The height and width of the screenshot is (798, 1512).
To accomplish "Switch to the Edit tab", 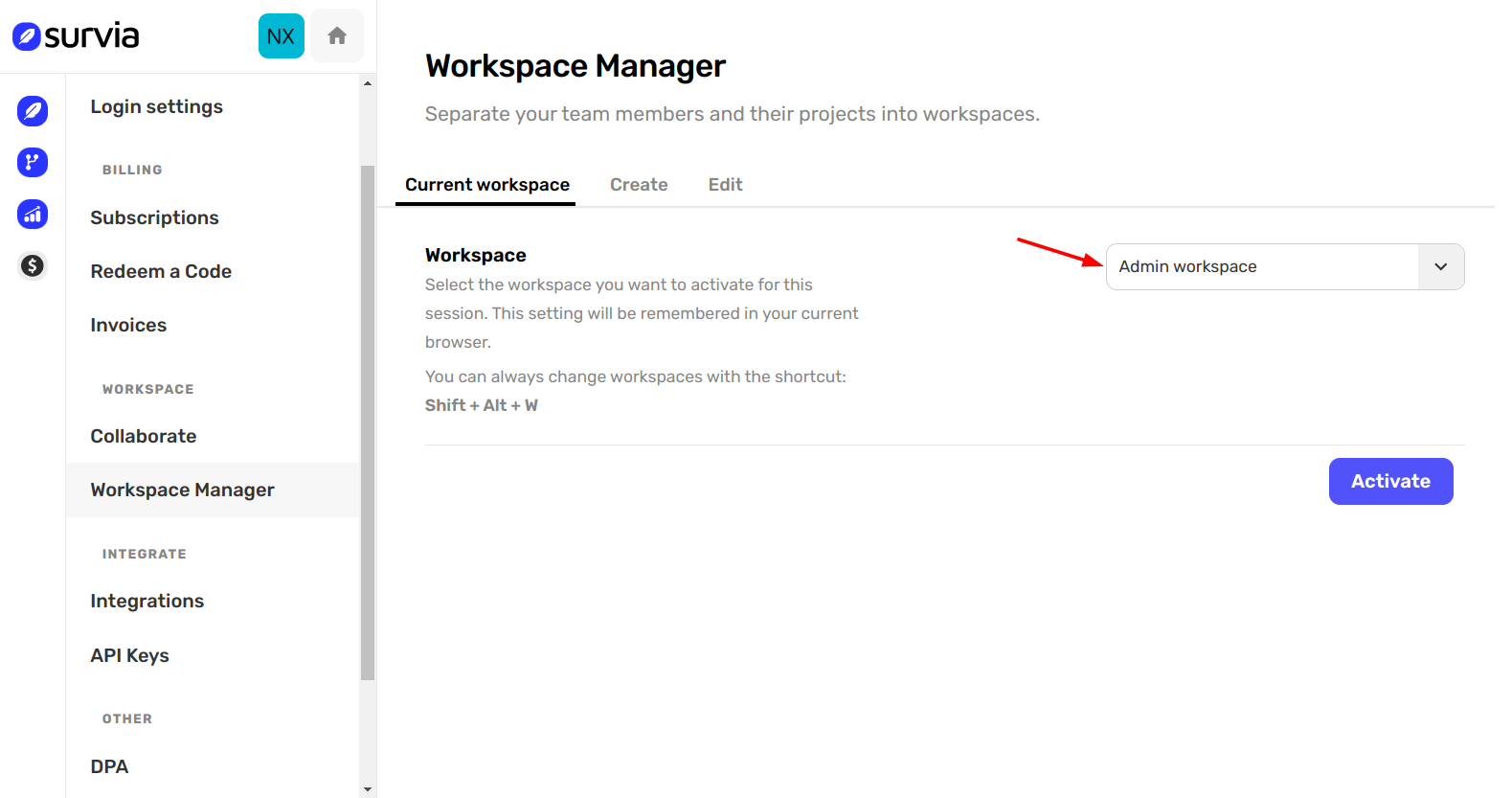I will (725, 185).
